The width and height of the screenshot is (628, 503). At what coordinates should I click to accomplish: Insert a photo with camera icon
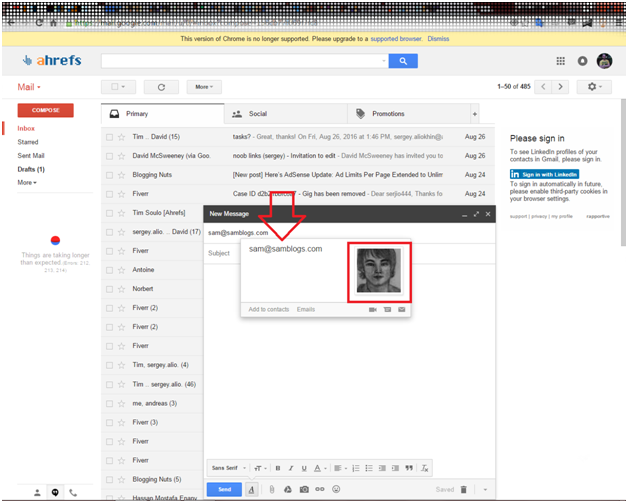point(304,489)
